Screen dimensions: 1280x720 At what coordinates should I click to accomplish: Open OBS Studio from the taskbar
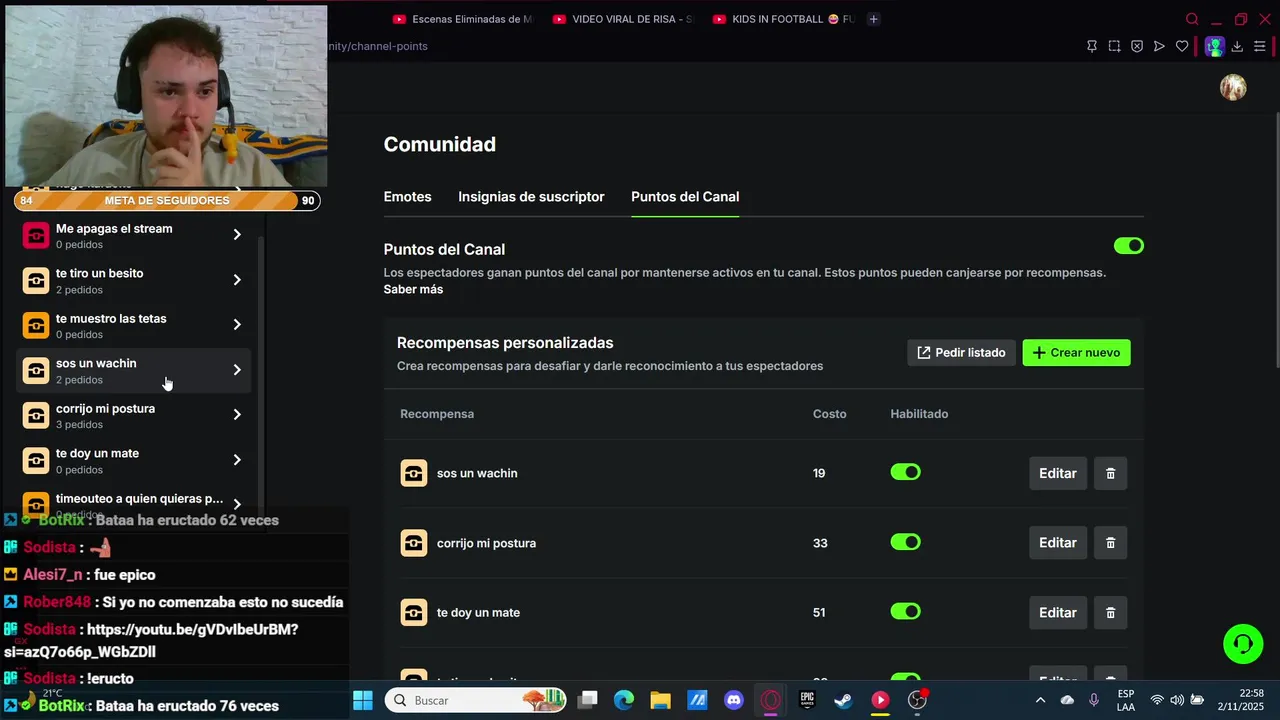(917, 700)
